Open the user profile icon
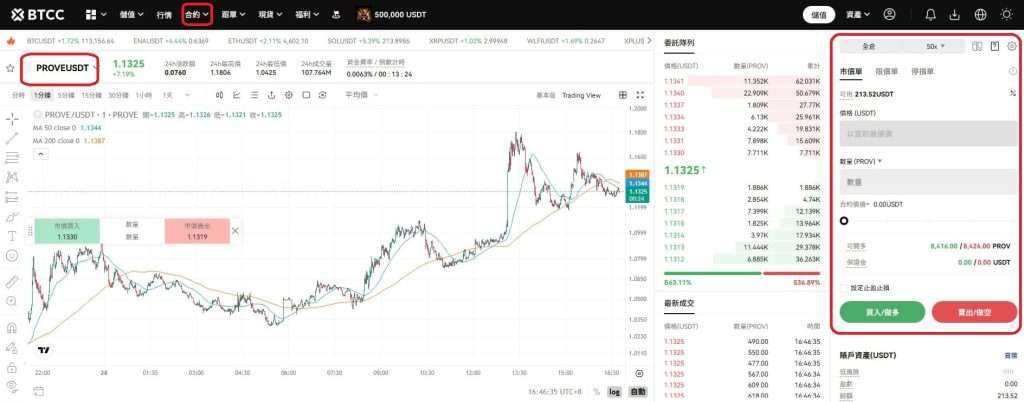This screenshot has height=402, width=1024. tap(890, 15)
